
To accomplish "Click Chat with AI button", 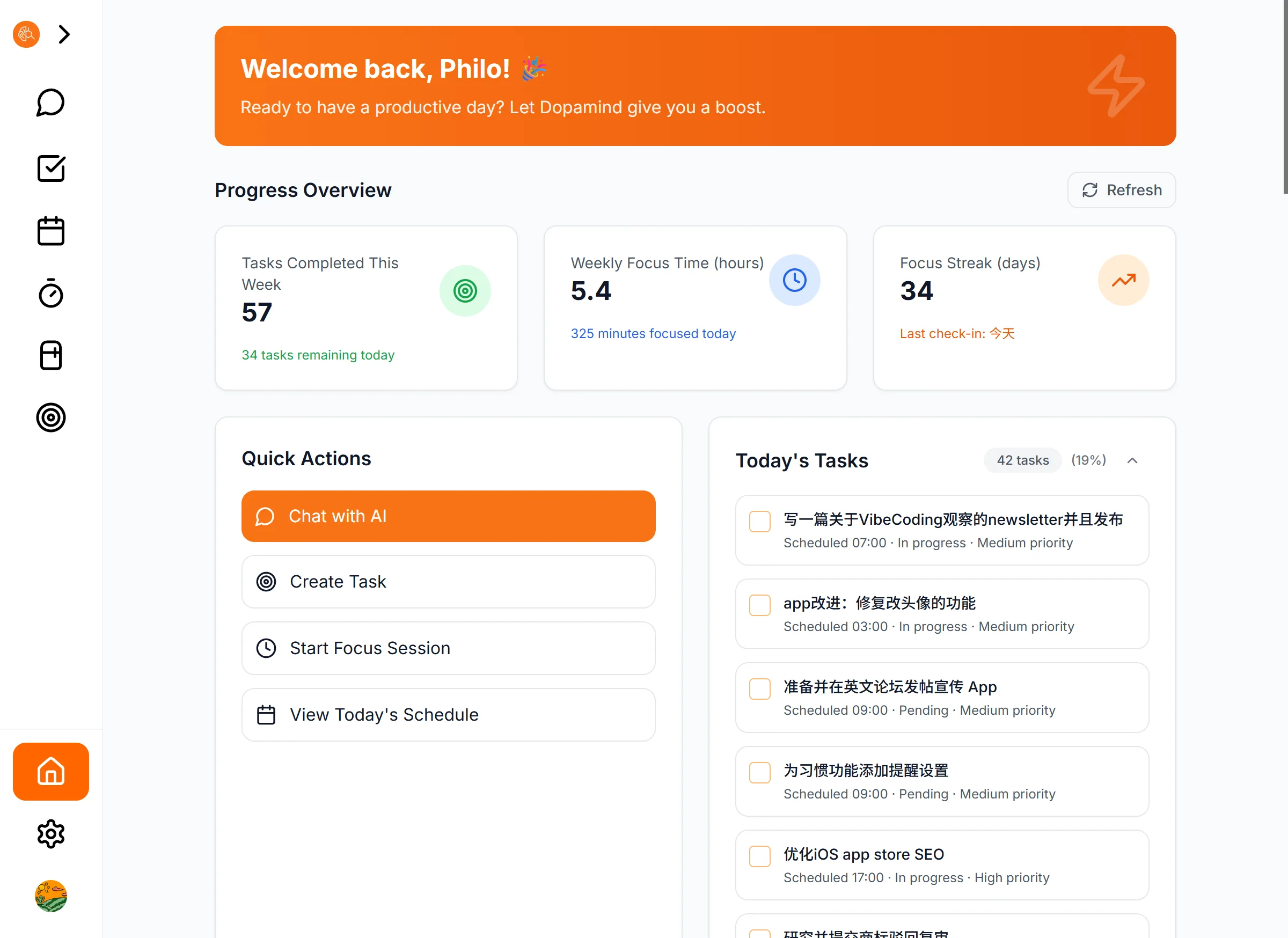I will point(448,516).
